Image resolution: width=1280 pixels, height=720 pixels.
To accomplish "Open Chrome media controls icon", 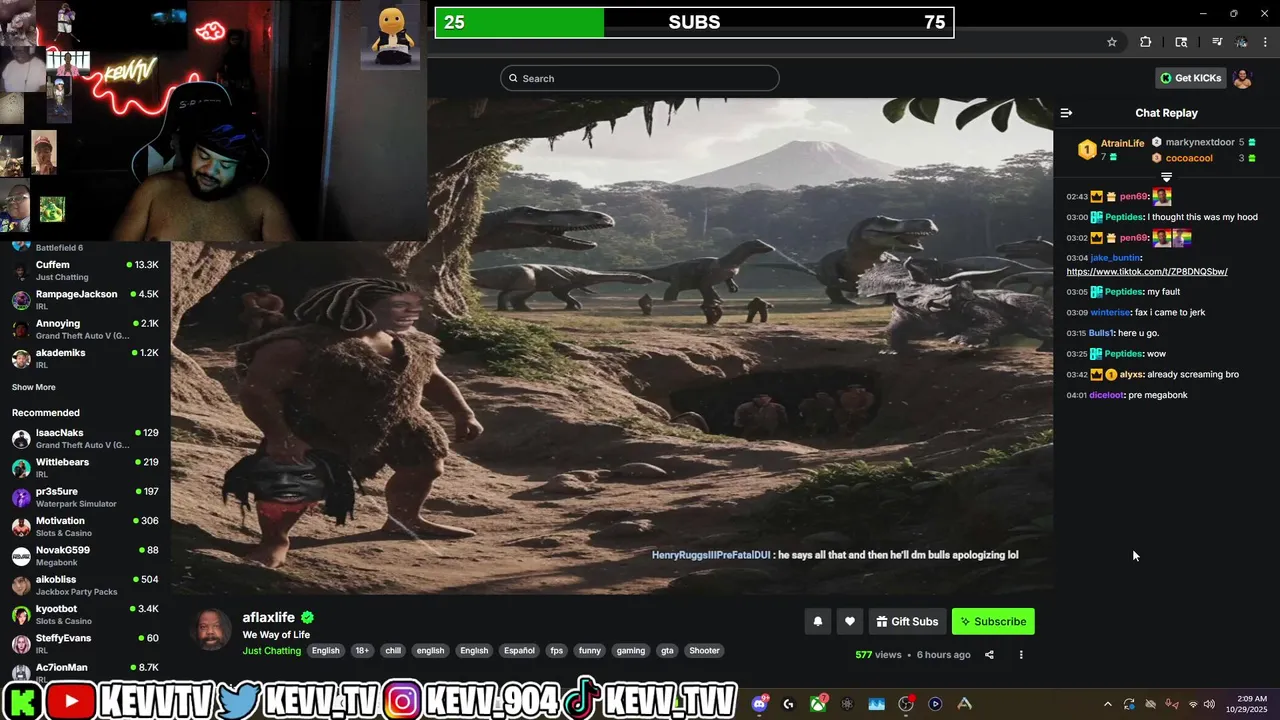I will 1217,42.
